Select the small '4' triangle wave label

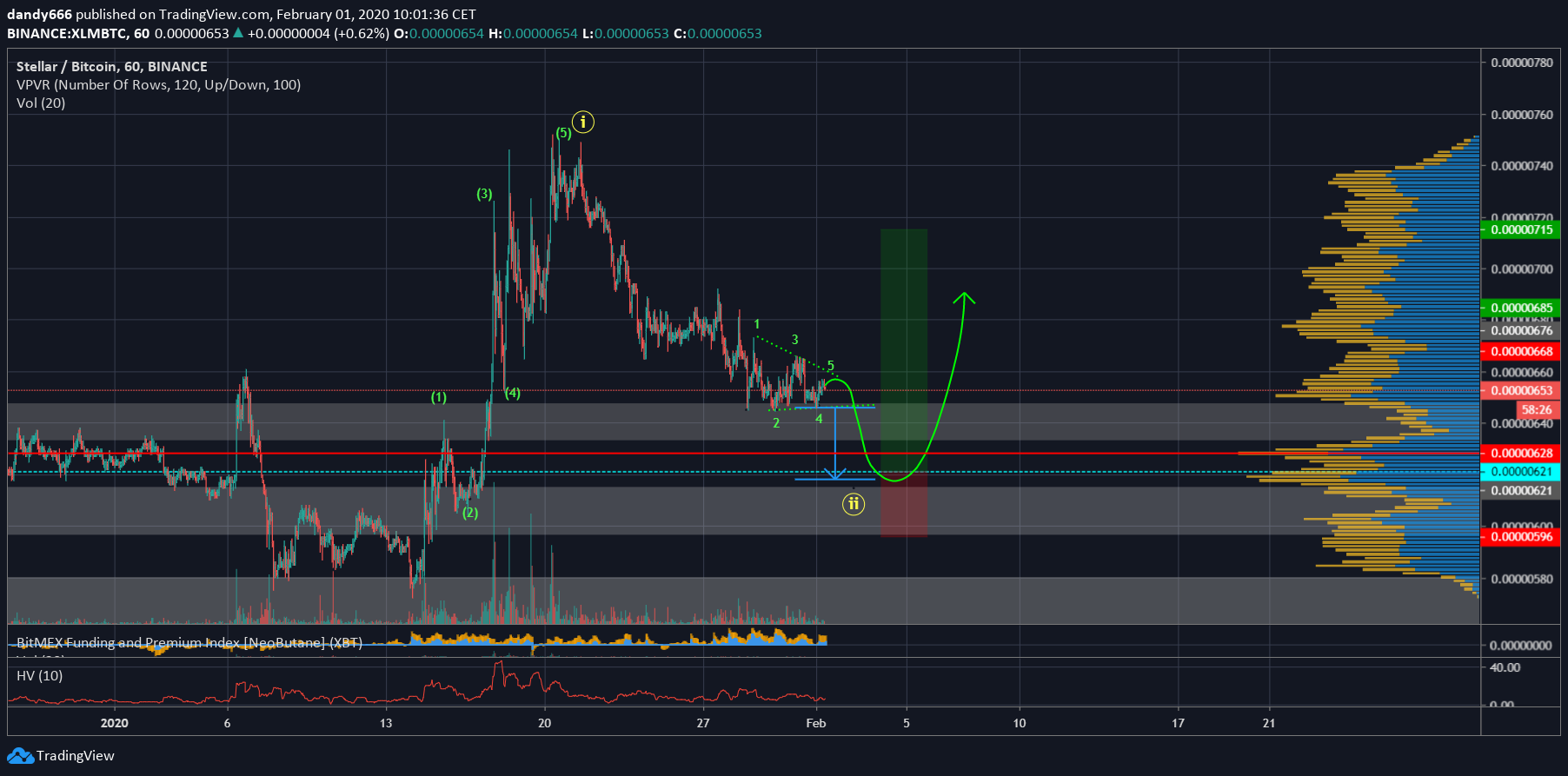tap(819, 419)
